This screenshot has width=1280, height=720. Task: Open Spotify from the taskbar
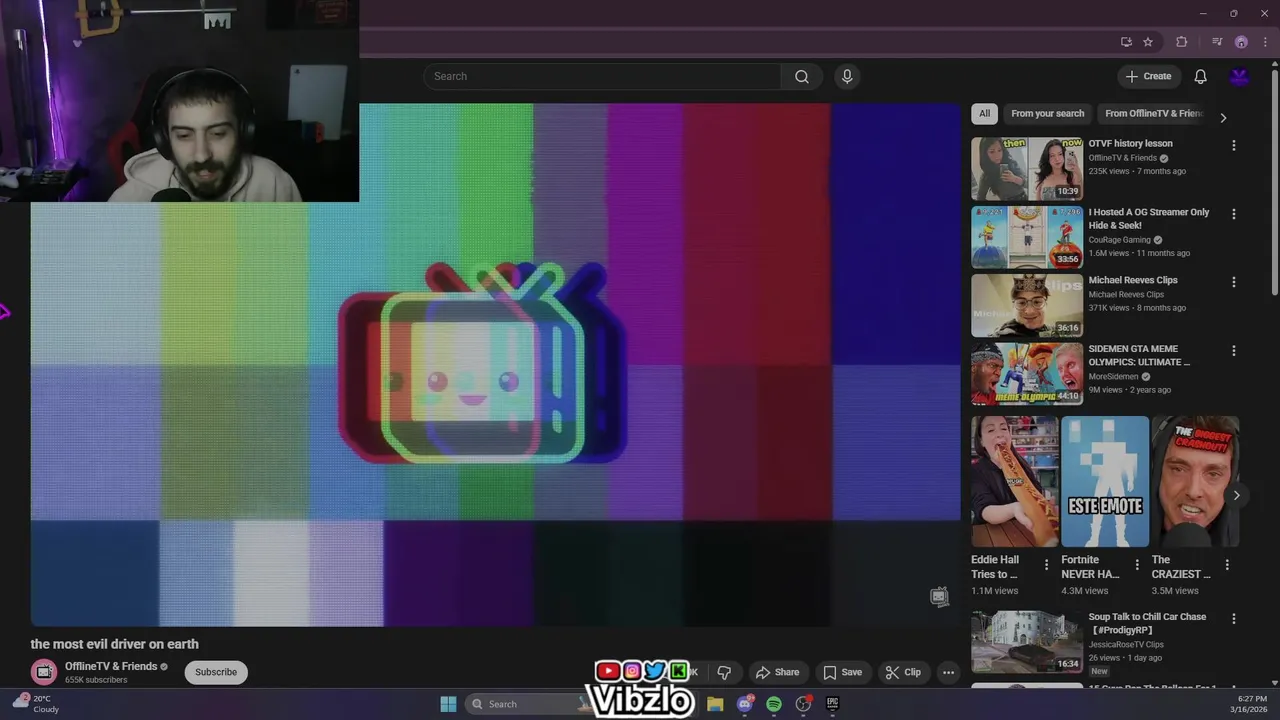774,704
